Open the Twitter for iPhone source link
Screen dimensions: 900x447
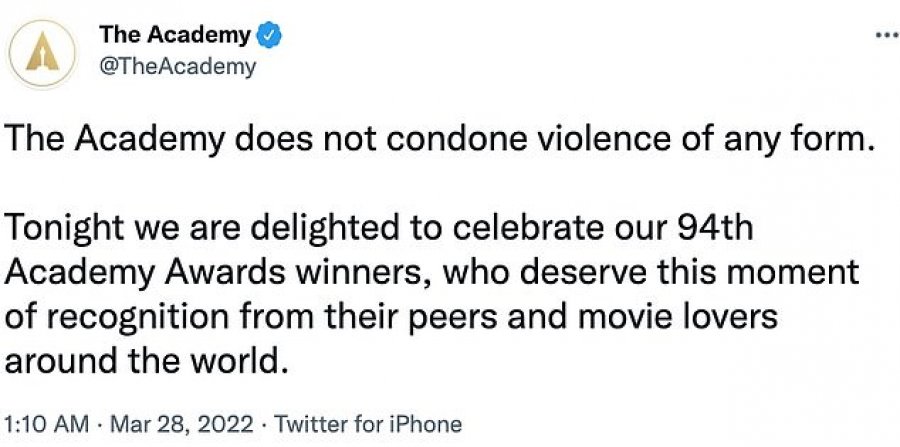pyautogui.click(x=368, y=425)
